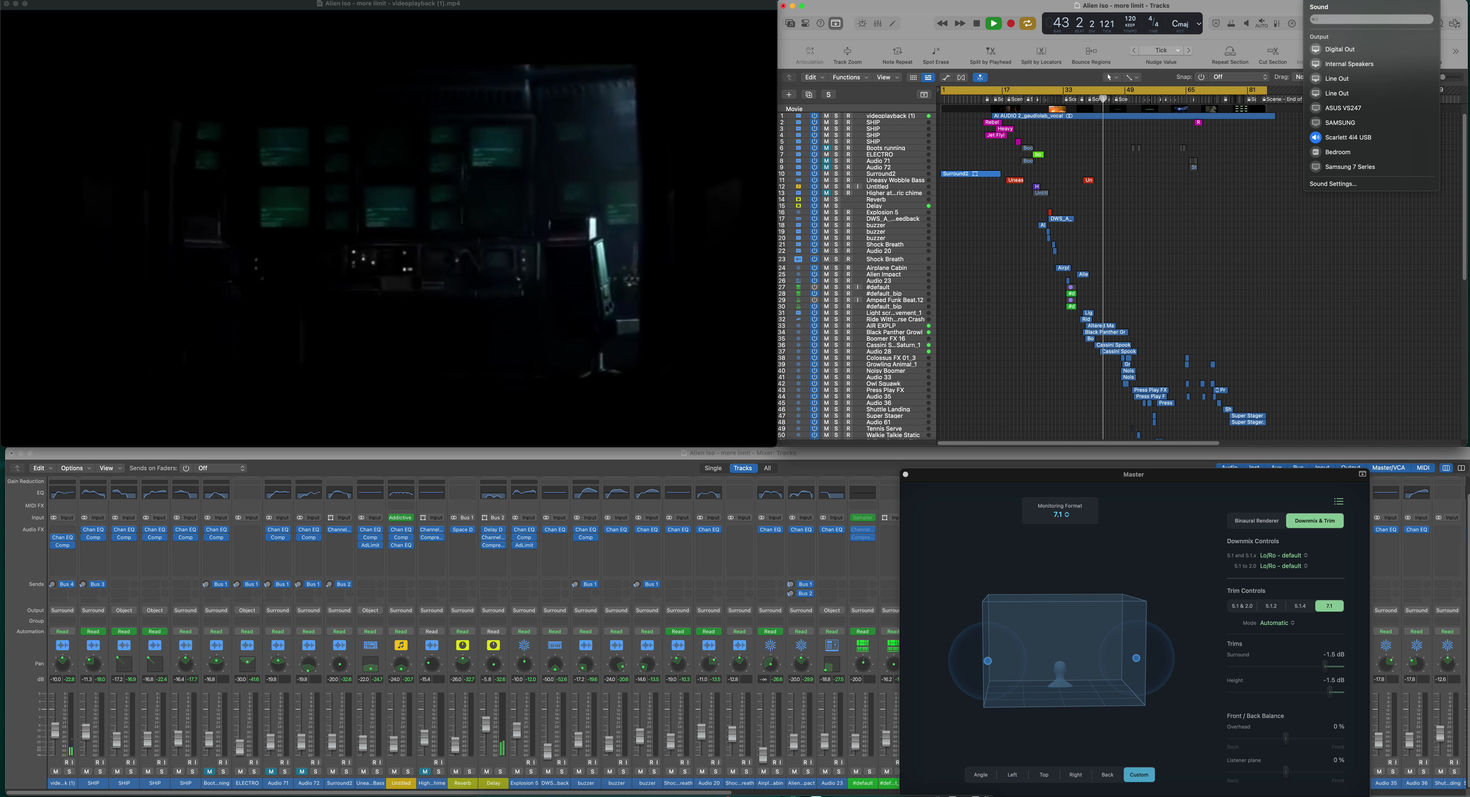Mute the Reverb channel strip in Mixer
Image resolution: width=1470 pixels, height=797 pixels.
click(x=456, y=772)
